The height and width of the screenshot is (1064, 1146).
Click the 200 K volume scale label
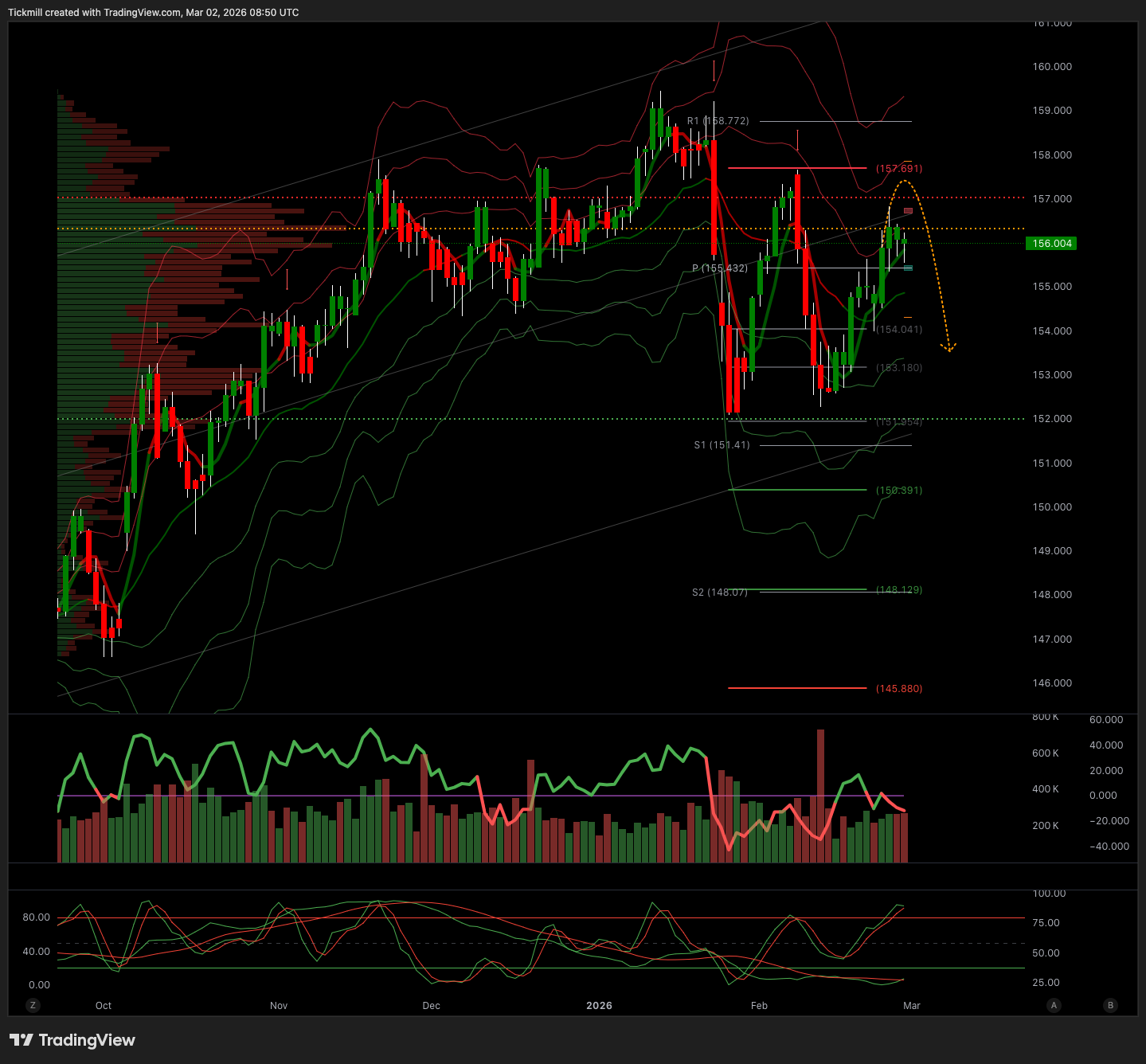[x=1046, y=826]
